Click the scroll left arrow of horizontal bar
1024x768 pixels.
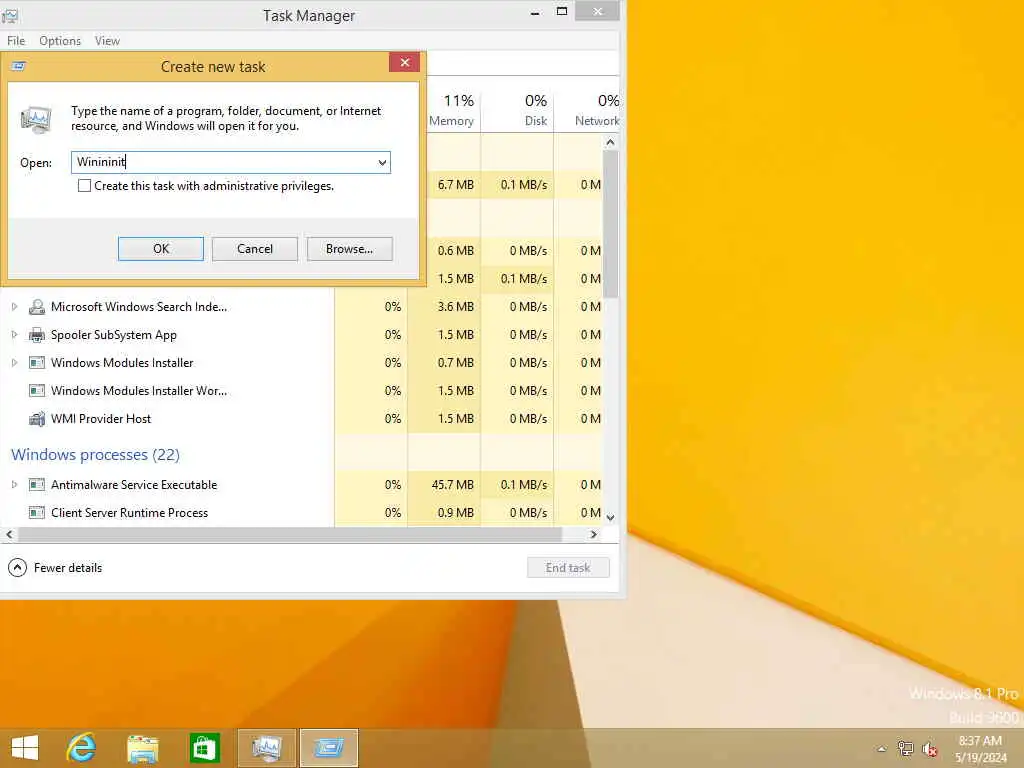point(9,535)
